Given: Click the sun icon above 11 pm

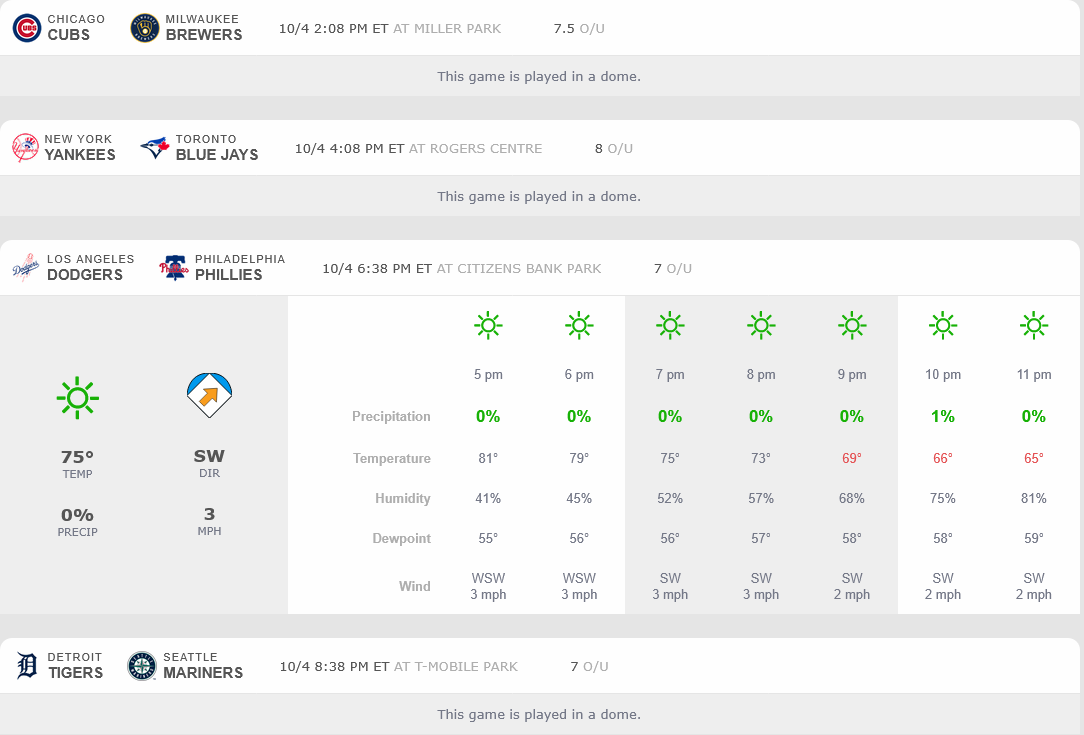Looking at the screenshot, I should [x=1033, y=325].
